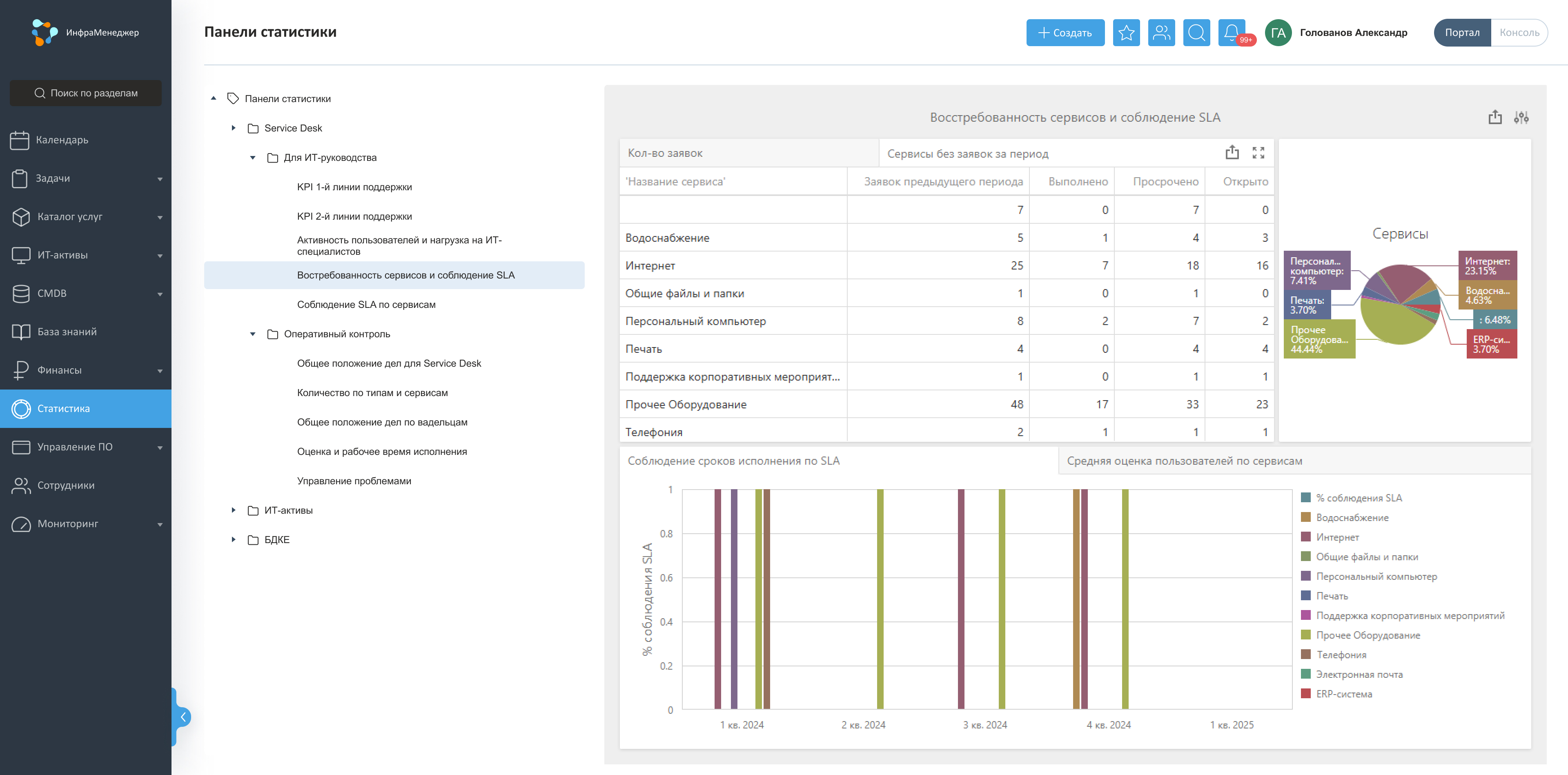Click the favorites star icon in header
This screenshot has width=1568, height=775.
click(1126, 33)
